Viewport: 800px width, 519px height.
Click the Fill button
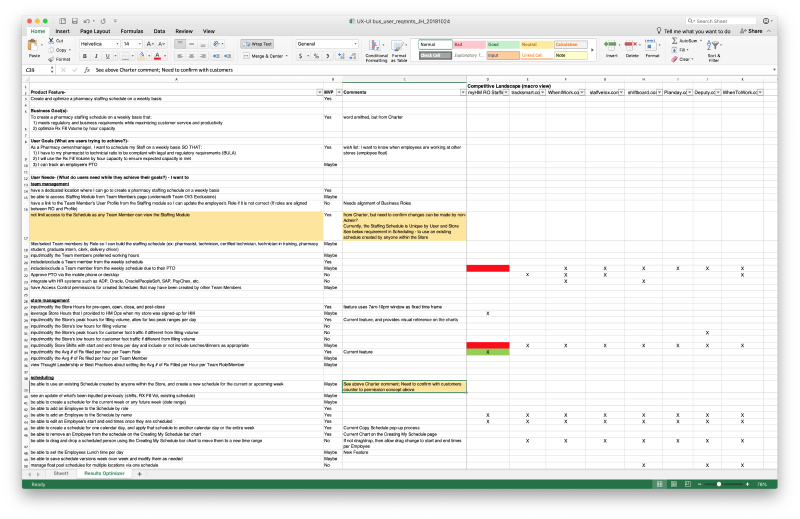pos(680,50)
